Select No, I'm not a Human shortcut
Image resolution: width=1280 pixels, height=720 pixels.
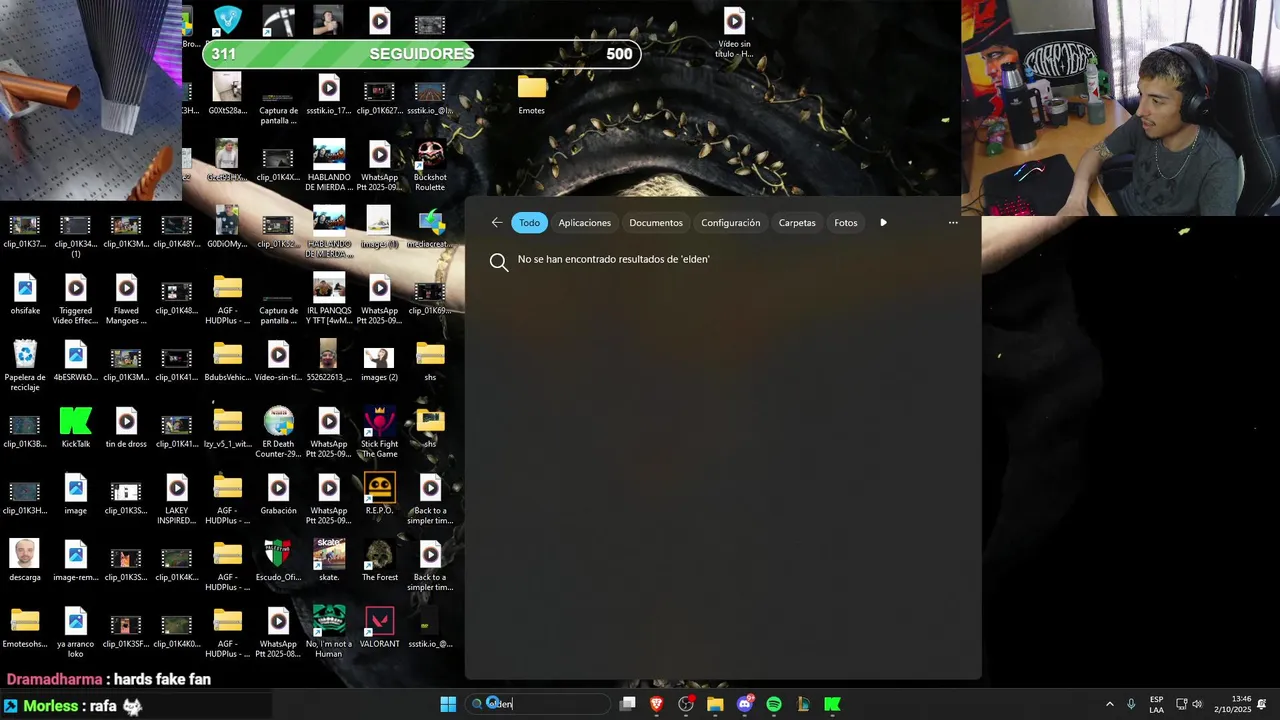click(329, 632)
